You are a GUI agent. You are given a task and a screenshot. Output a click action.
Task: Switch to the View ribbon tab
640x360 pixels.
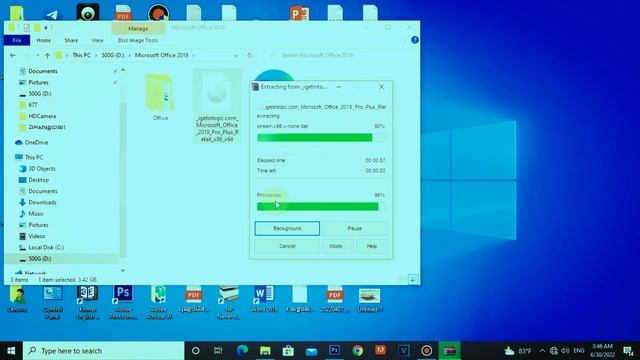pos(98,40)
